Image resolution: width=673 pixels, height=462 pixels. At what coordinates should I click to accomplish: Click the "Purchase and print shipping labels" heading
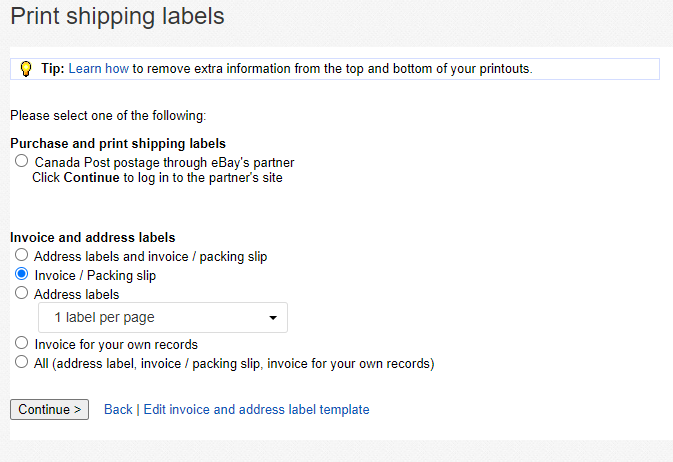(118, 143)
